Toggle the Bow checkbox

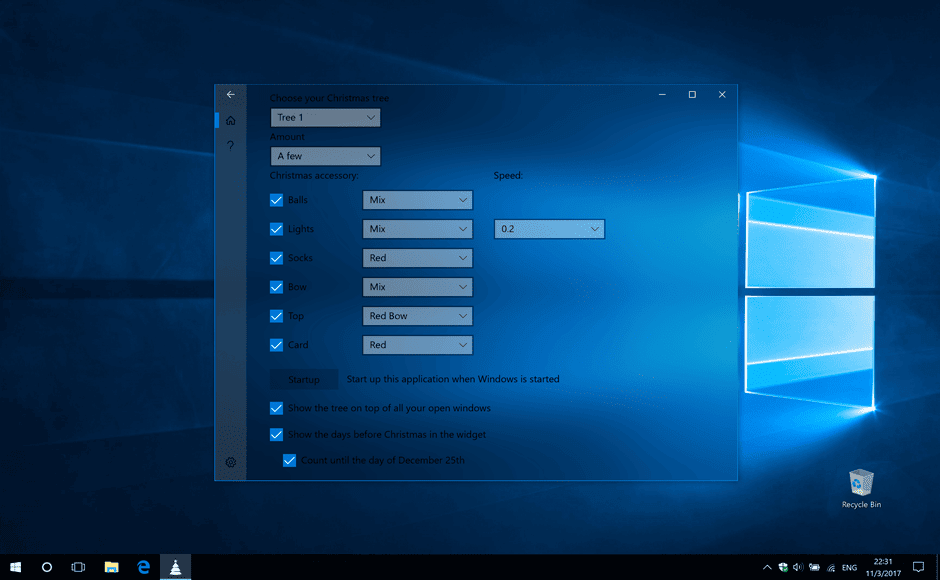pos(276,287)
